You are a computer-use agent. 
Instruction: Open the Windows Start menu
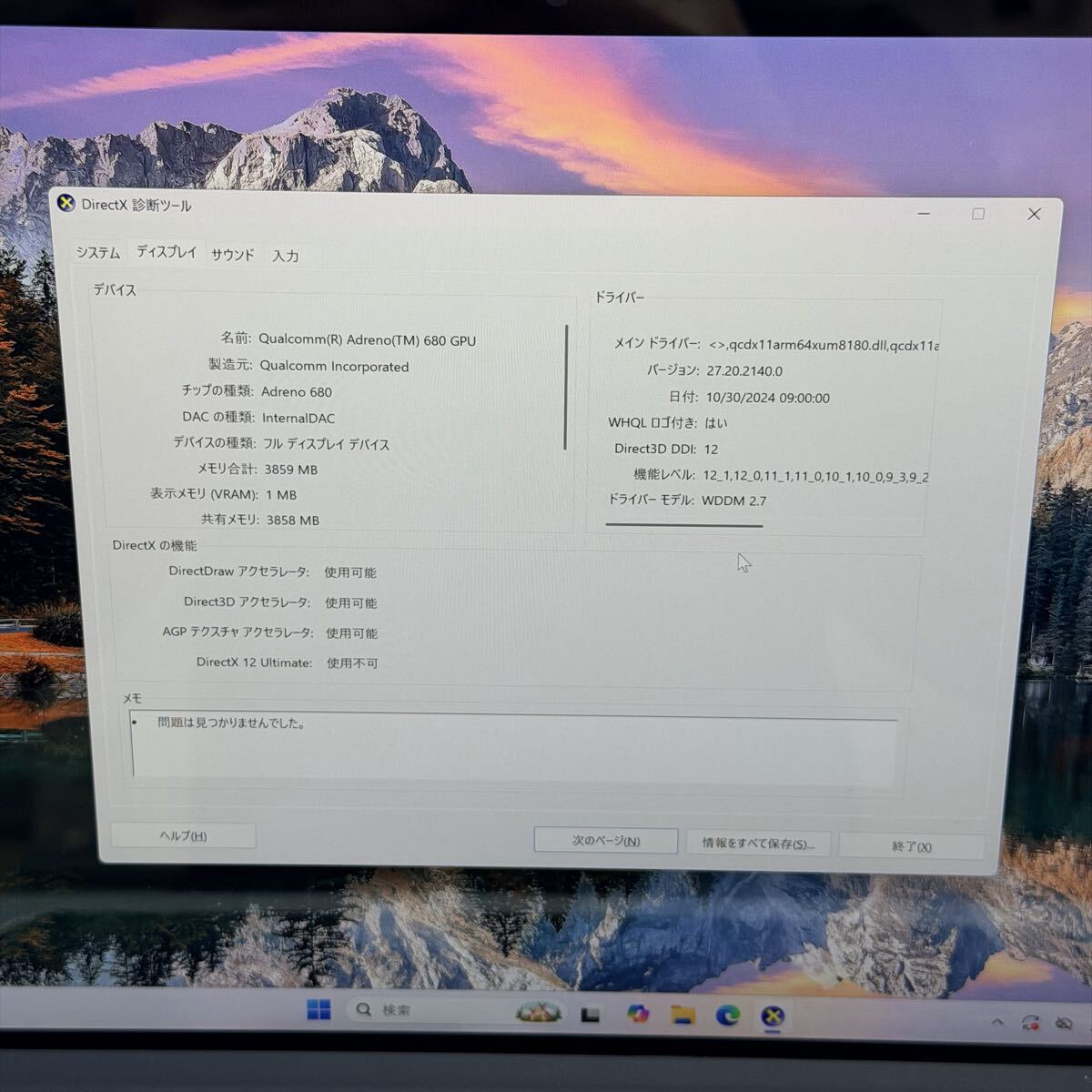pos(318,1009)
